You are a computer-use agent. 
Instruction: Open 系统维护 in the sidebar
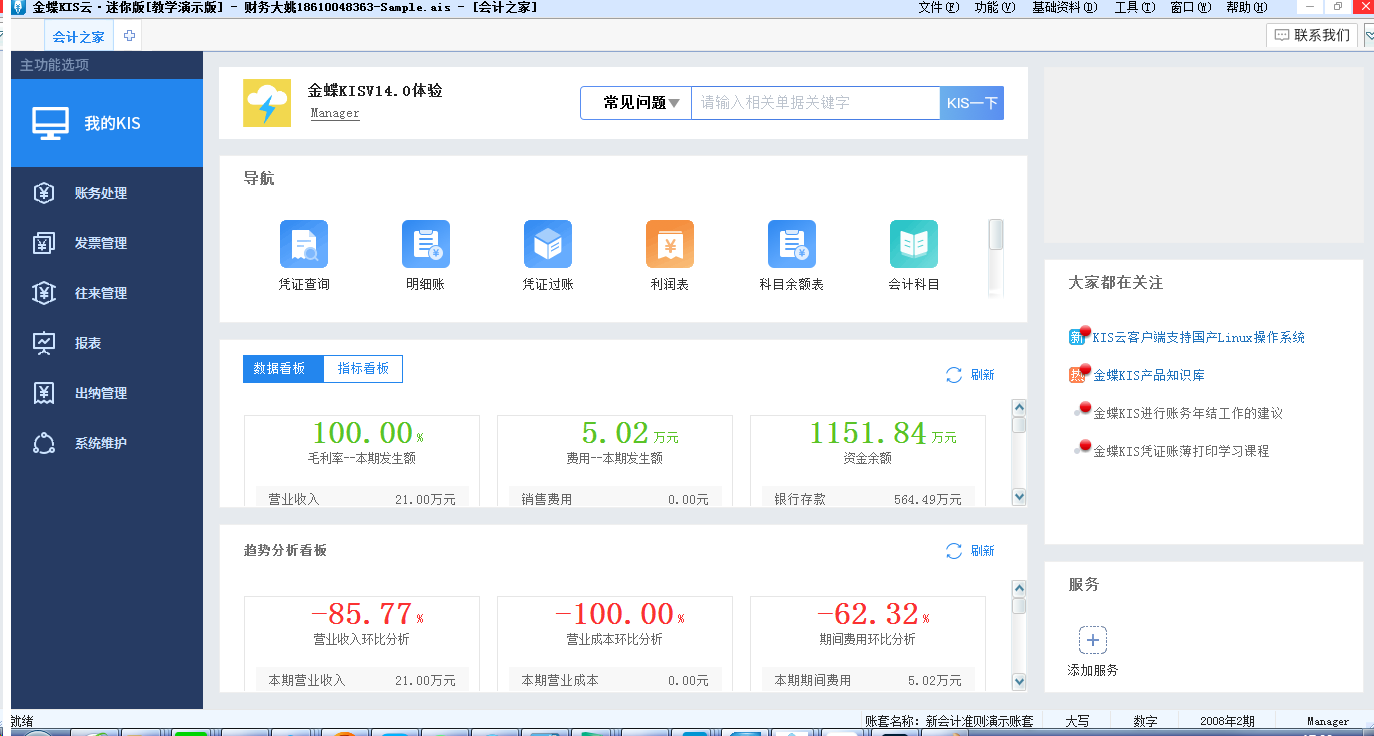point(100,443)
